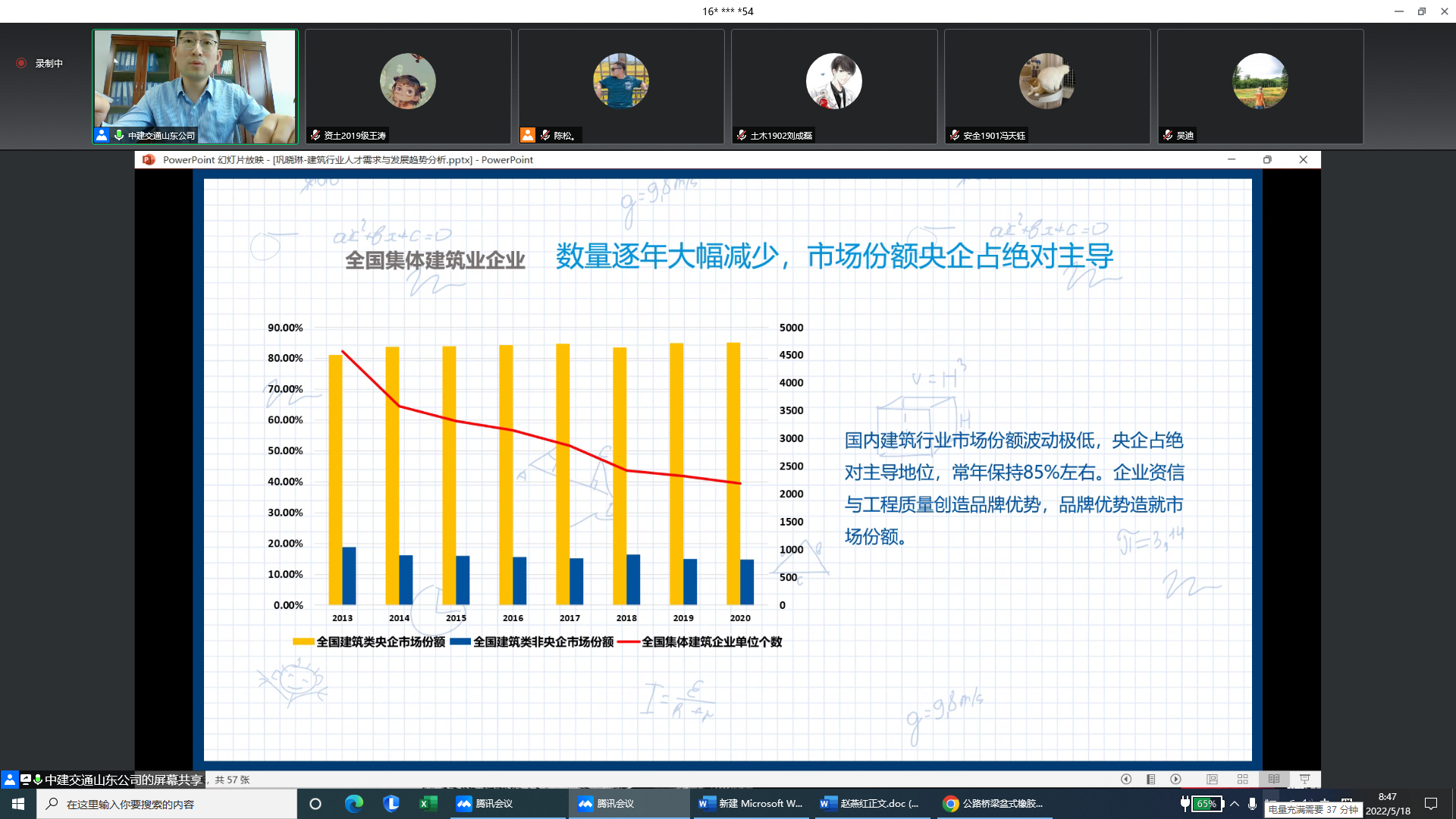This screenshot has height=819, width=1456.
Task: Toggle system tray microphone icon
Action: 1252,804
